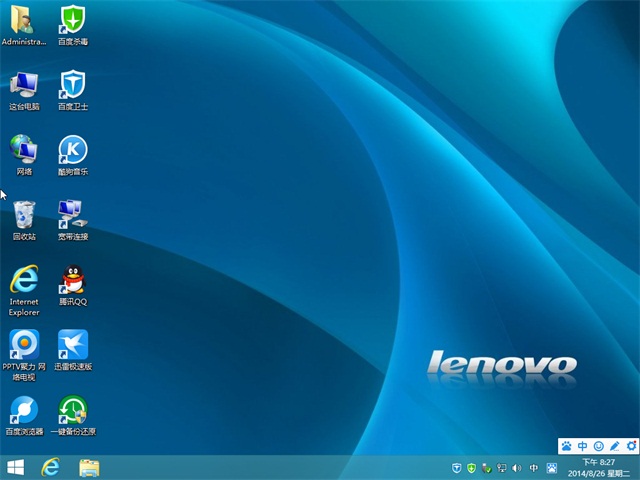Screen dimensions: 640x480
Task: Select the 百度卫士 desktop icon
Action: coord(72,85)
